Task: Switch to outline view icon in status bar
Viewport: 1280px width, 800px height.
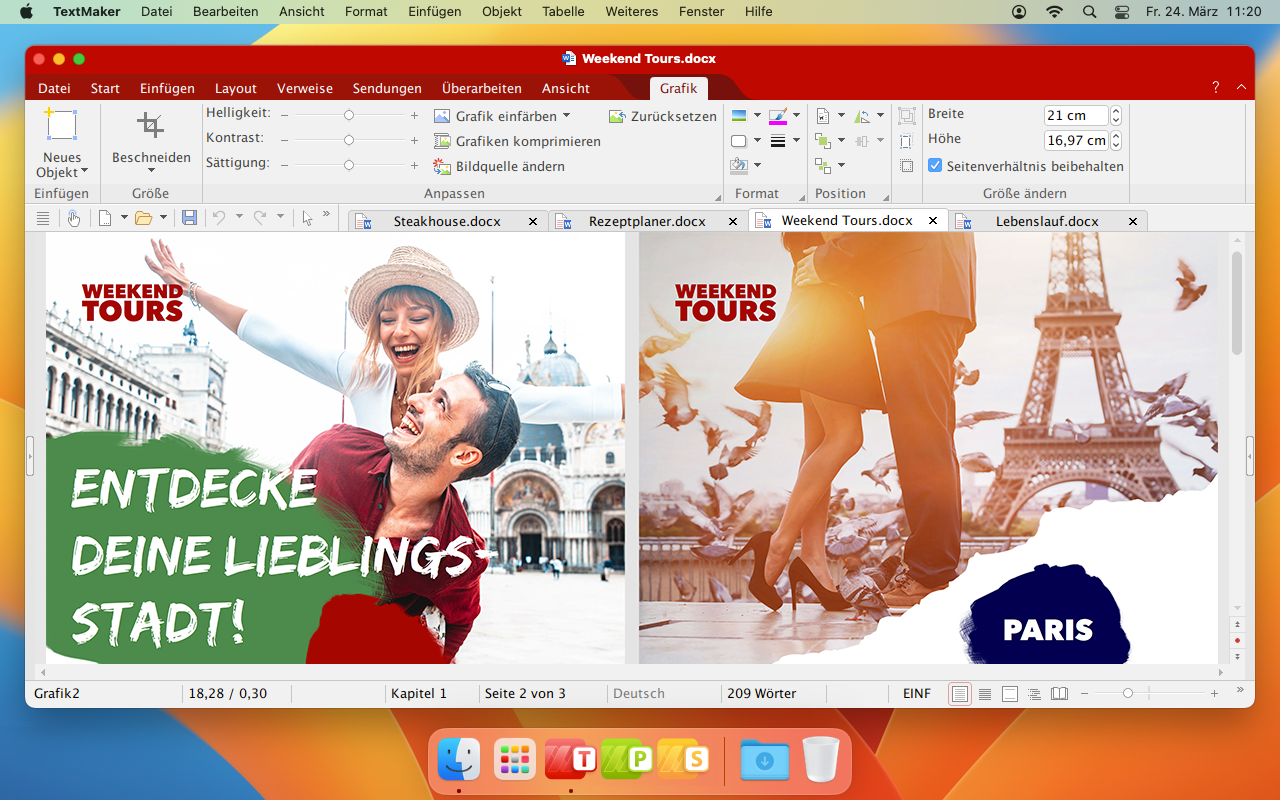Action: [1034, 693]
